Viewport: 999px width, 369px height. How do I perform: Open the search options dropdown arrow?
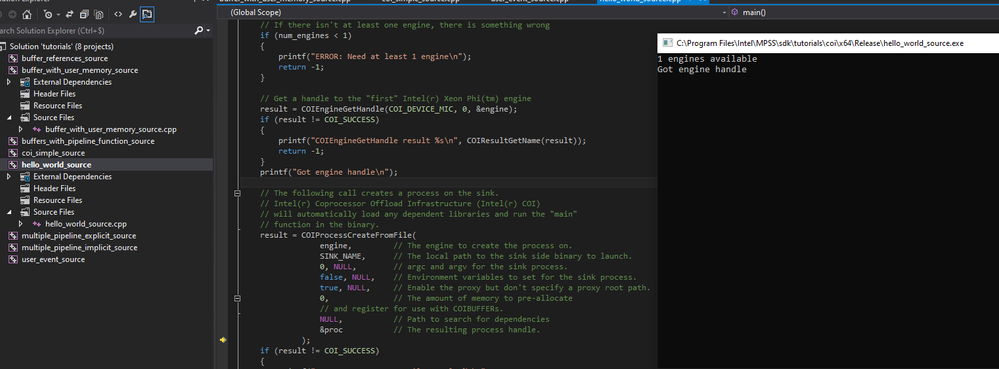[208, 31]
